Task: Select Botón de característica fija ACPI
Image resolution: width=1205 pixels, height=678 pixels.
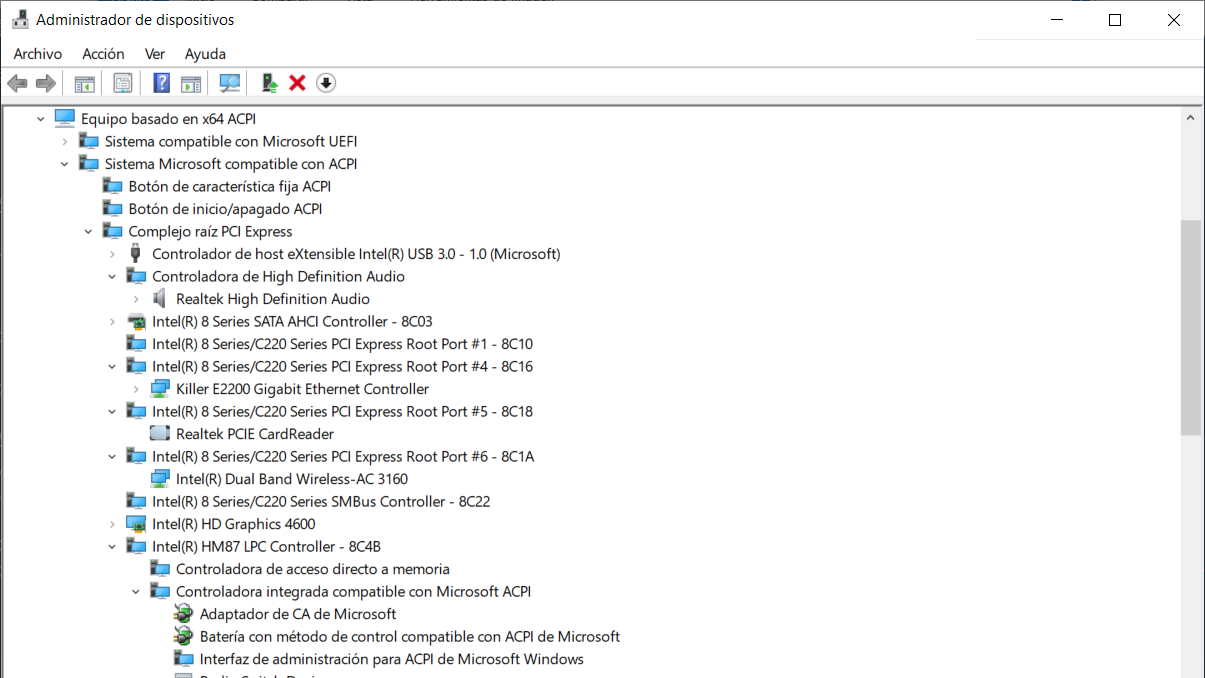Action: point(230,187)
